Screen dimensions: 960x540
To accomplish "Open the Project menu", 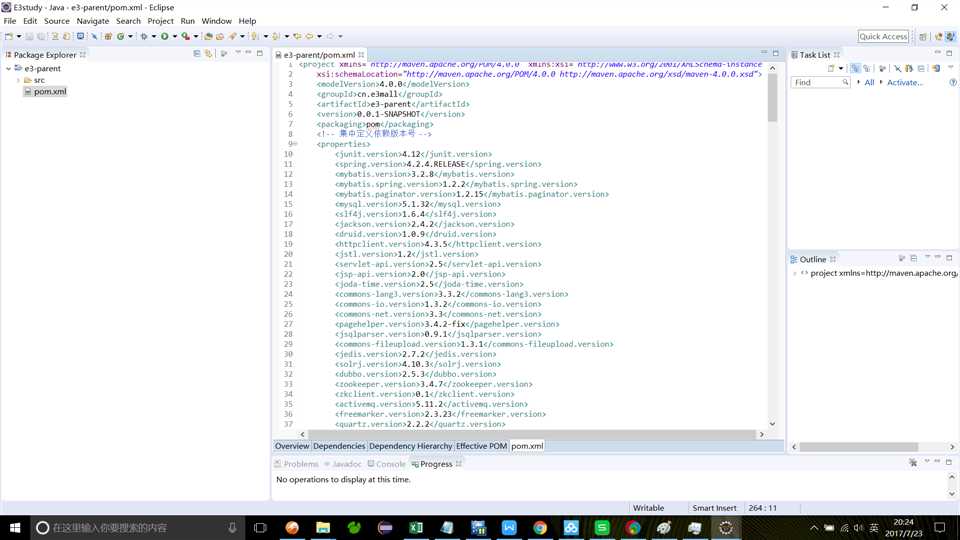I will coord(160,21).
